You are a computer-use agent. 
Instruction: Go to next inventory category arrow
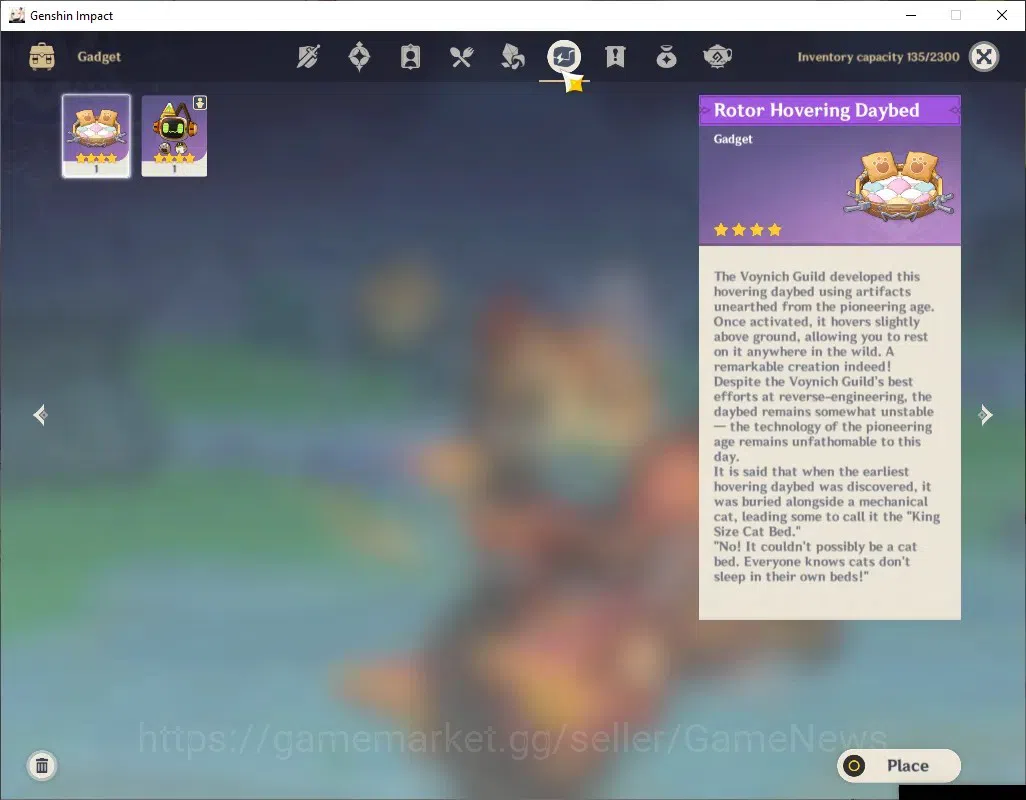coord(985,415)
